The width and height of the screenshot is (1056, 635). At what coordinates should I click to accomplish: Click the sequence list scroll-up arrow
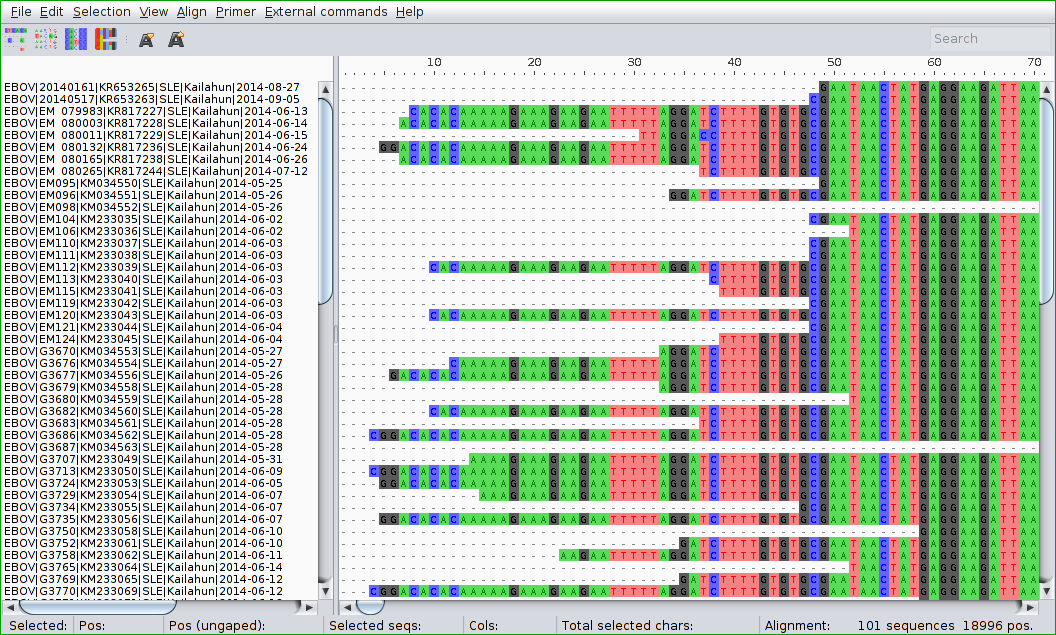(325, 89)
